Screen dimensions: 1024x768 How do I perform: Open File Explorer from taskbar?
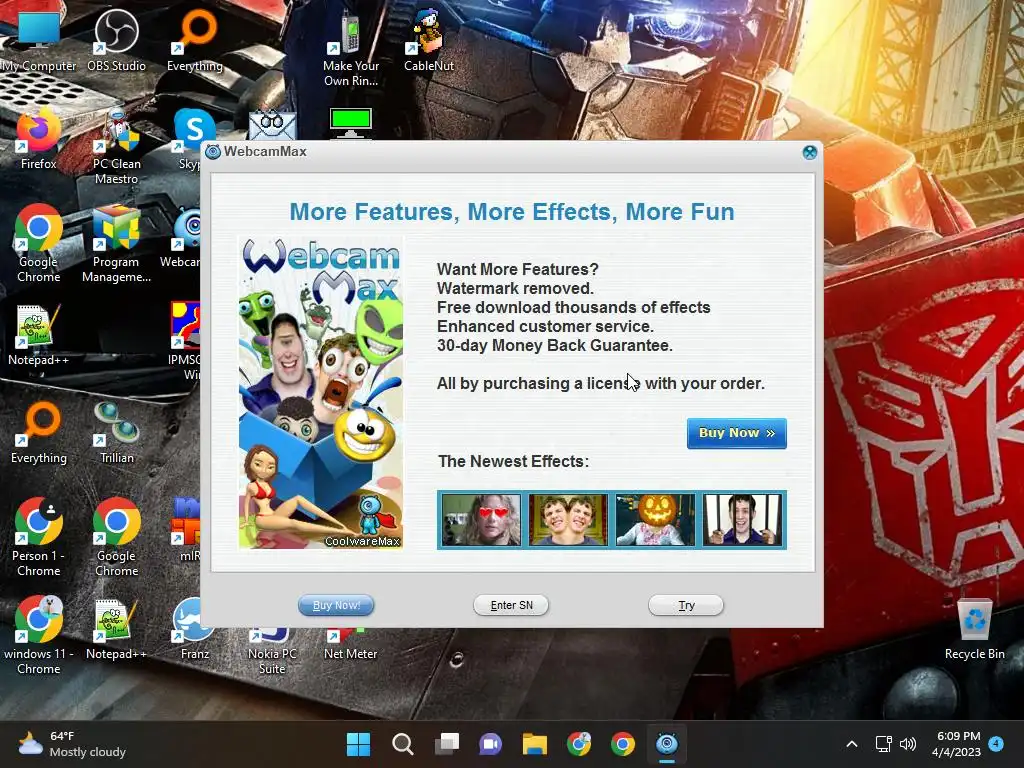click(534, 744)
